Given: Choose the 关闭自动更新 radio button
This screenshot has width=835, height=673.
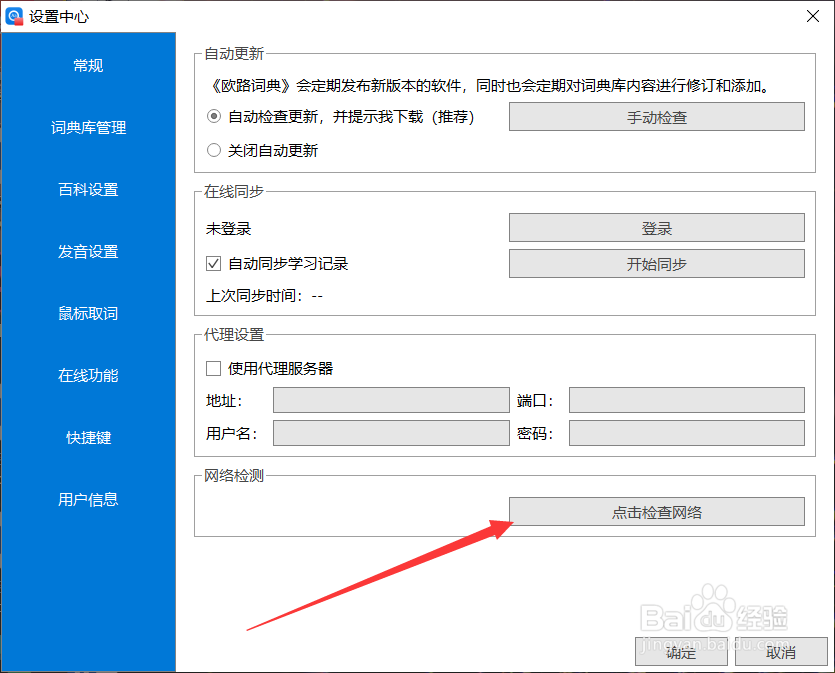Looking at the screenshot, I should 214,150.
